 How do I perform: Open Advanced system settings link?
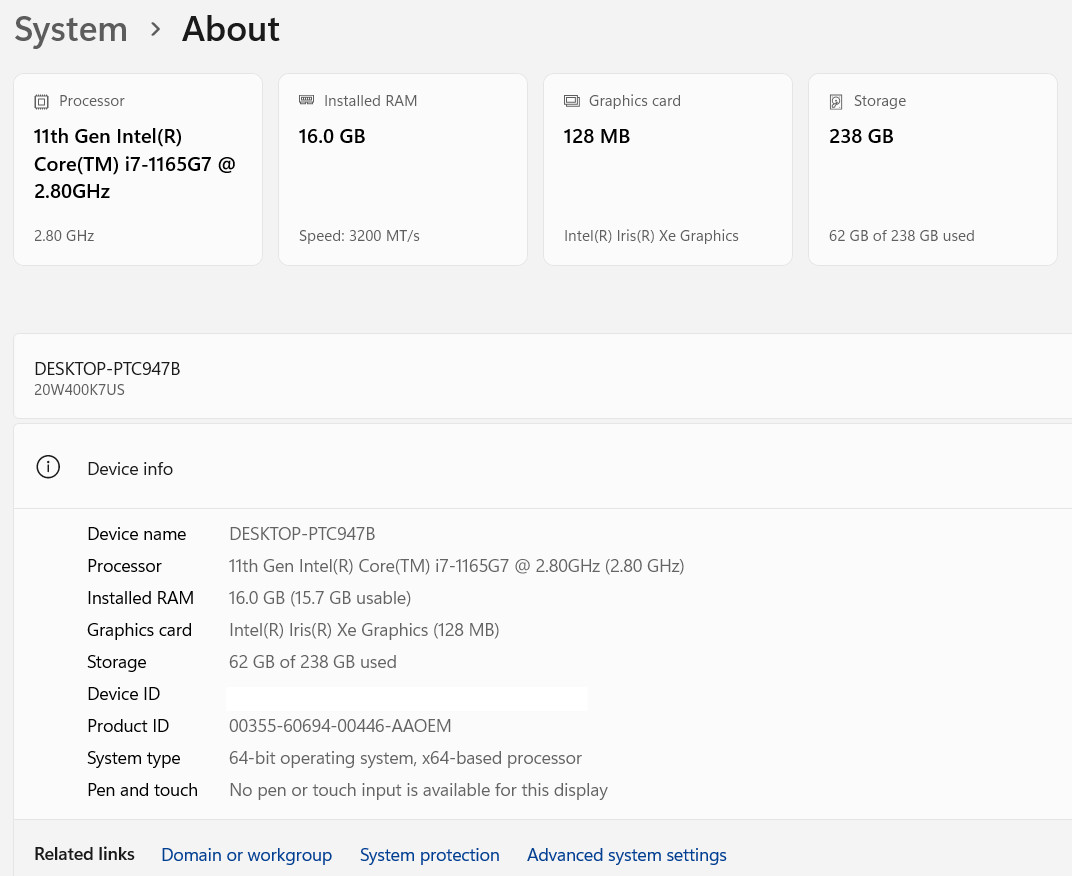[x=626, y=855]
